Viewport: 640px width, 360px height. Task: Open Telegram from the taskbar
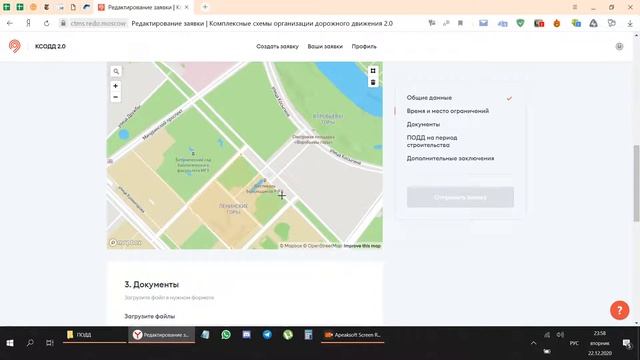(267, 335)
